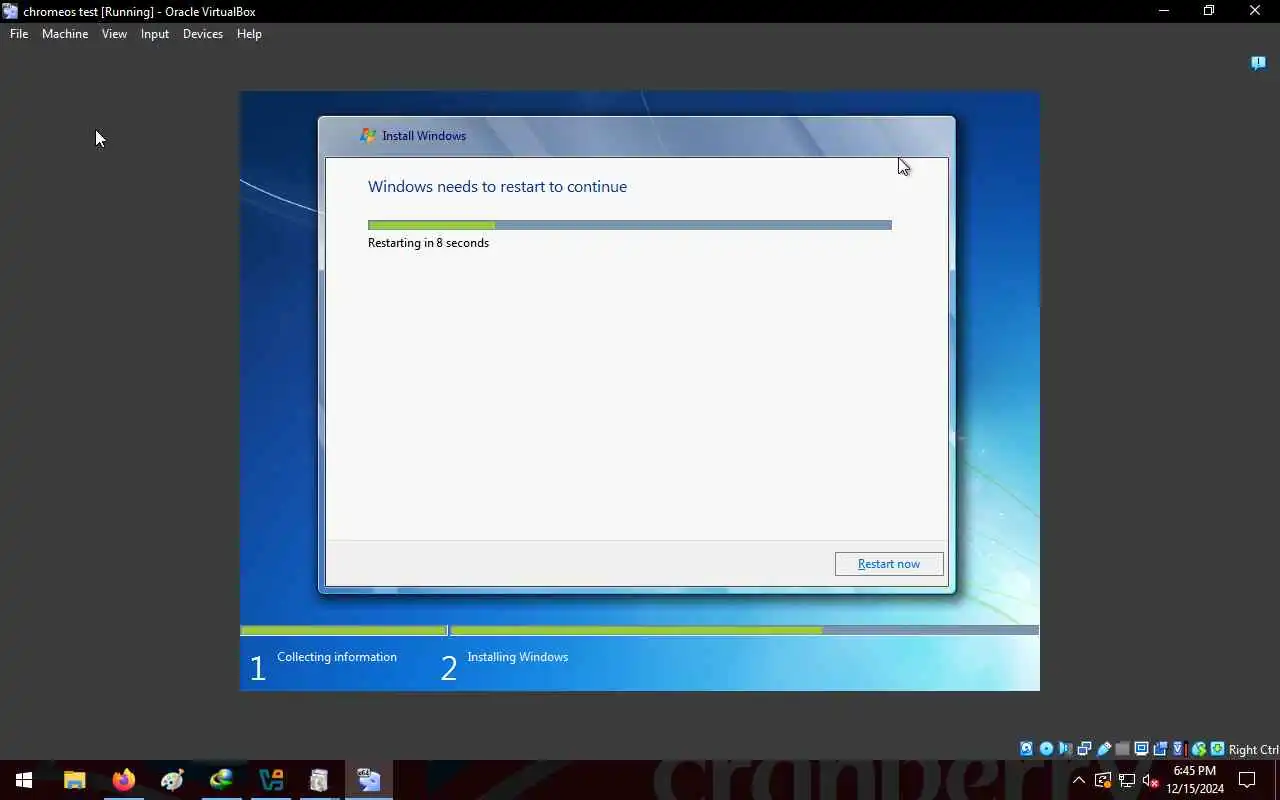Click the shared folders indicator icon
The width and height of the screenshot is (1280, 800).
pos(1122,749)
